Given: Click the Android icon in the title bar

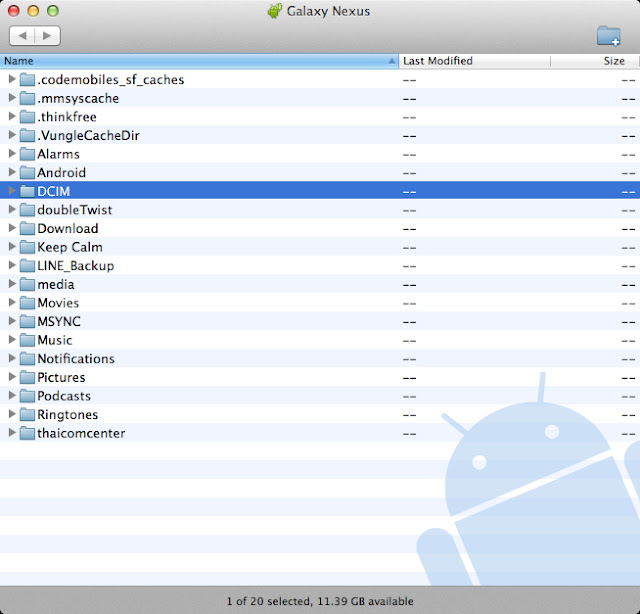Looking at the screenshot, I should pyautogui.click(x=275, y=11).
